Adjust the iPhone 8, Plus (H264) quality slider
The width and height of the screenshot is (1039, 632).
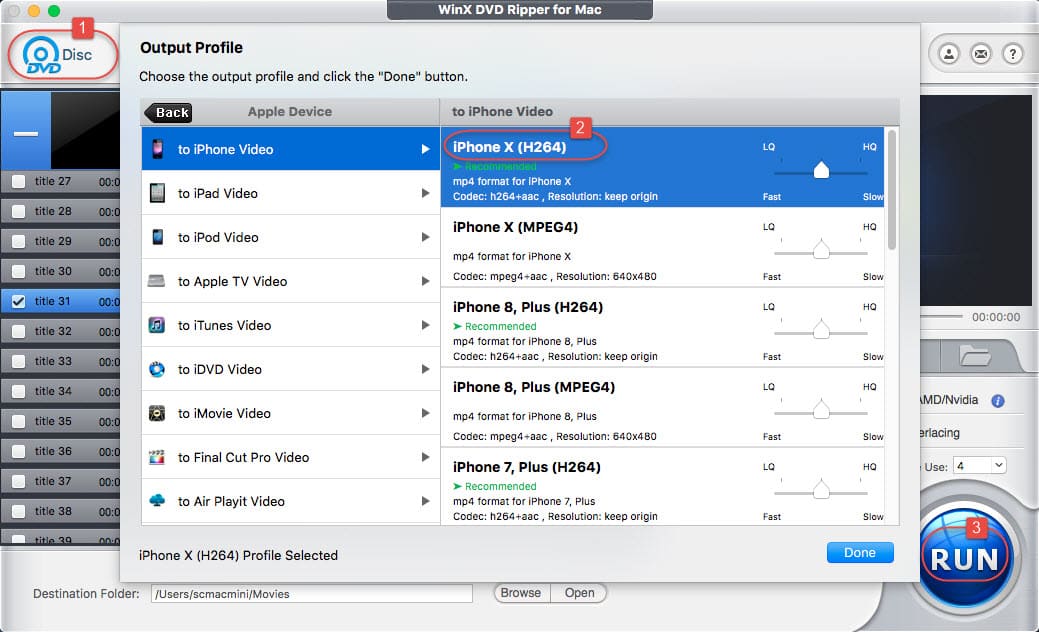[x=821, y=330]
